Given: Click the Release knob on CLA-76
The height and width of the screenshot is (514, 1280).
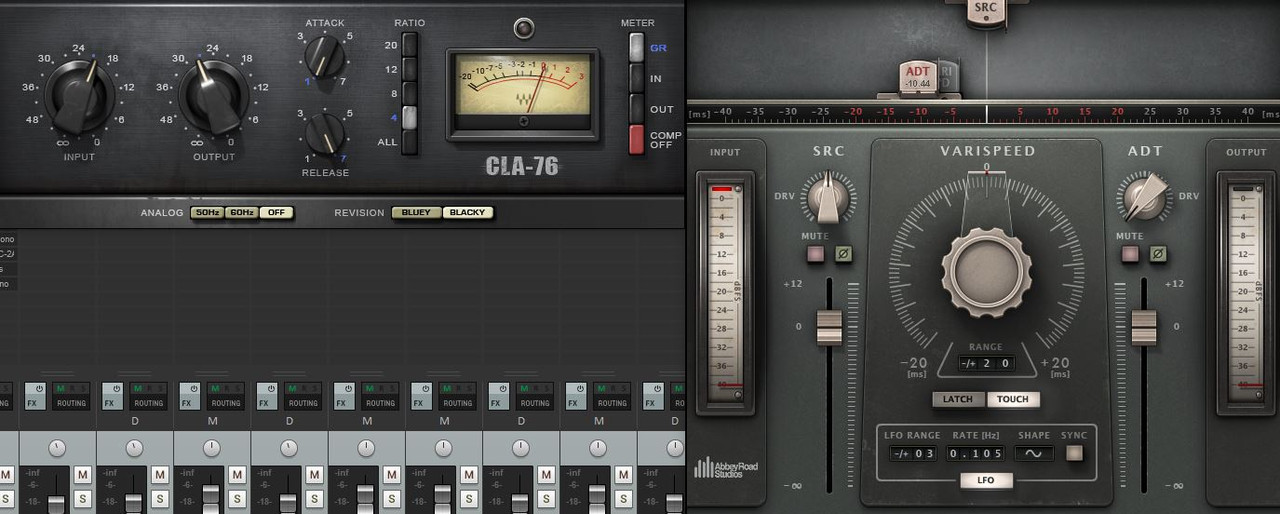Looking at the screenshot, I should (x=324, y=132).
